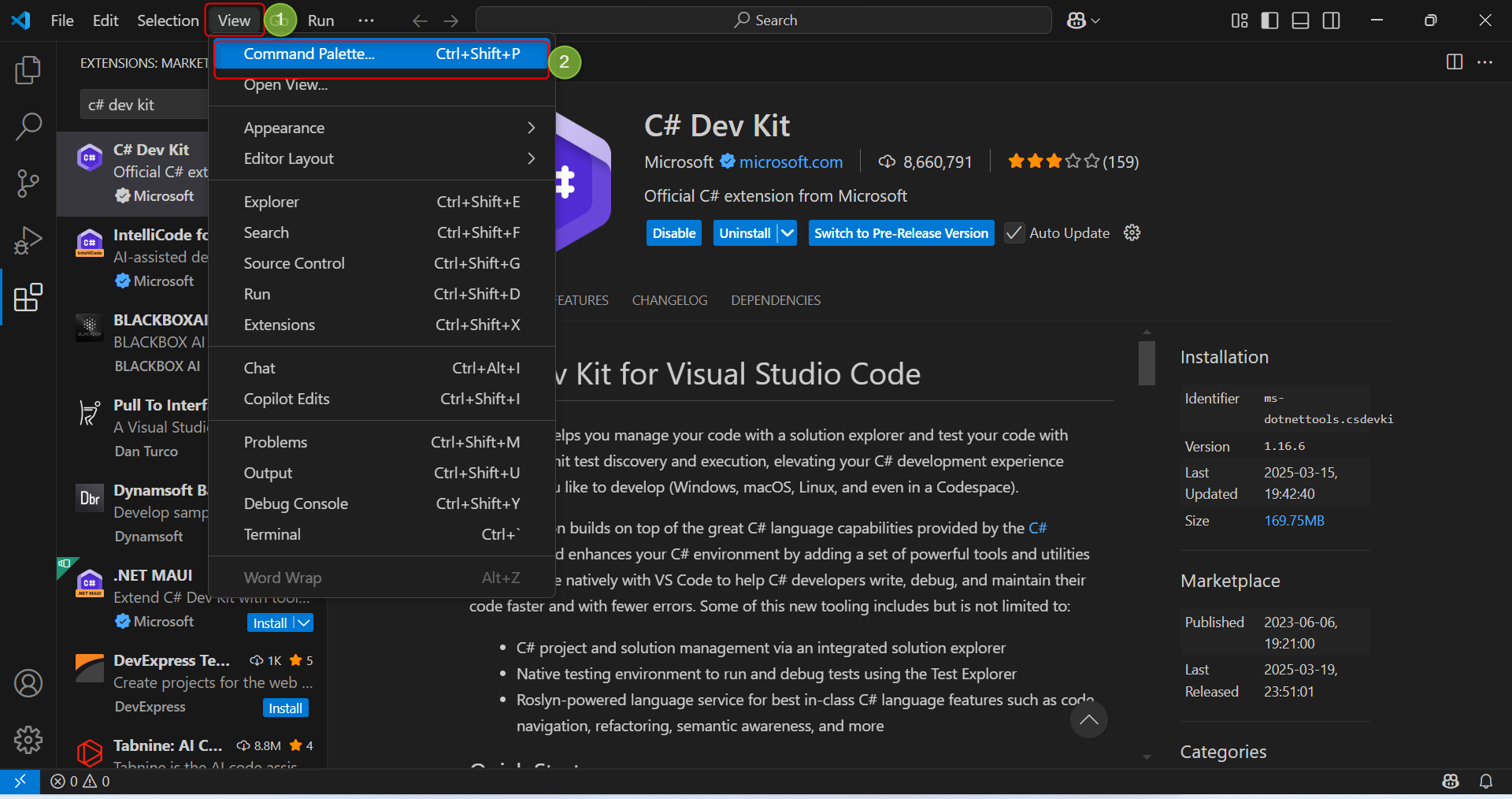
Task: Expand the Appearance submenu
Action: 382,128
